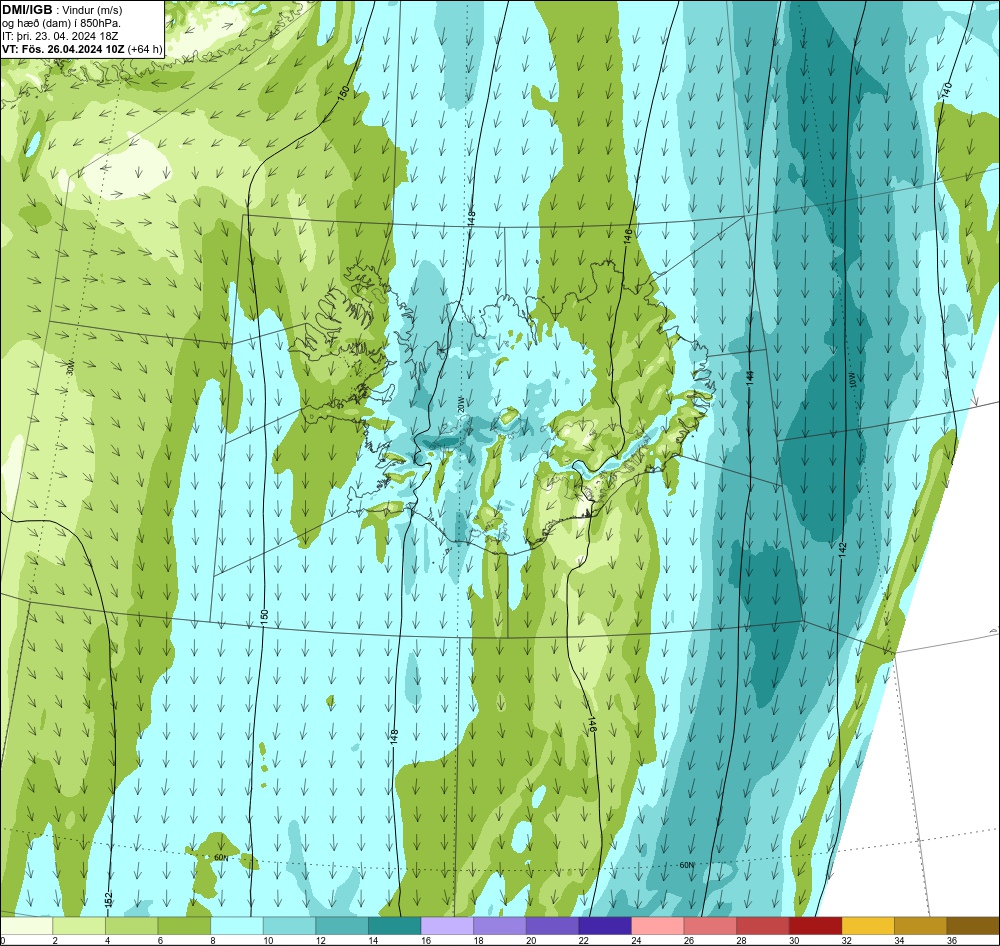
Task: Click the '152' height contour label
Action: pyautogui.click(x=108, y=899)
